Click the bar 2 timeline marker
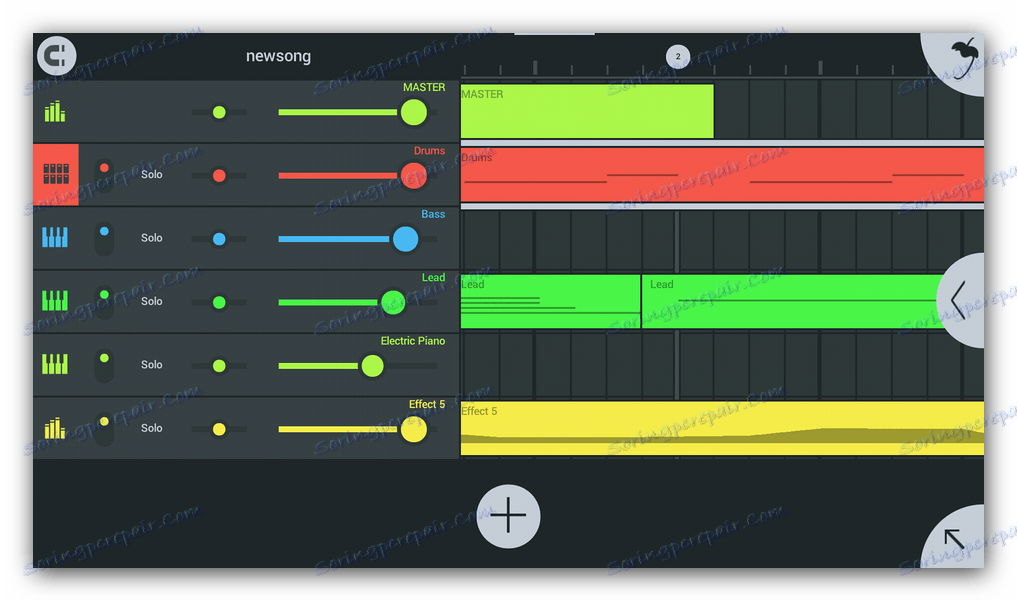Image resolution: width=1017 pixels, height=601 pixels. pyautogui.click(x=678, y=56)
